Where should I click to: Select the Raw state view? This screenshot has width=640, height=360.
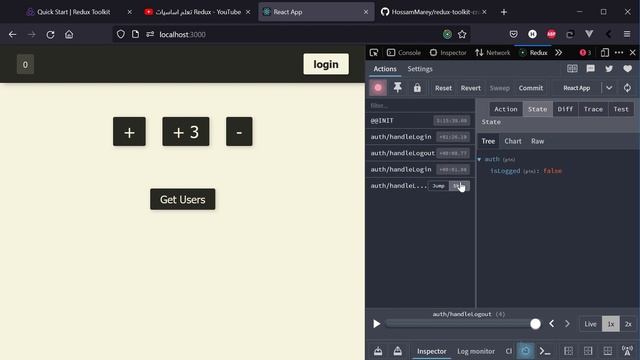tap(538, 141)
